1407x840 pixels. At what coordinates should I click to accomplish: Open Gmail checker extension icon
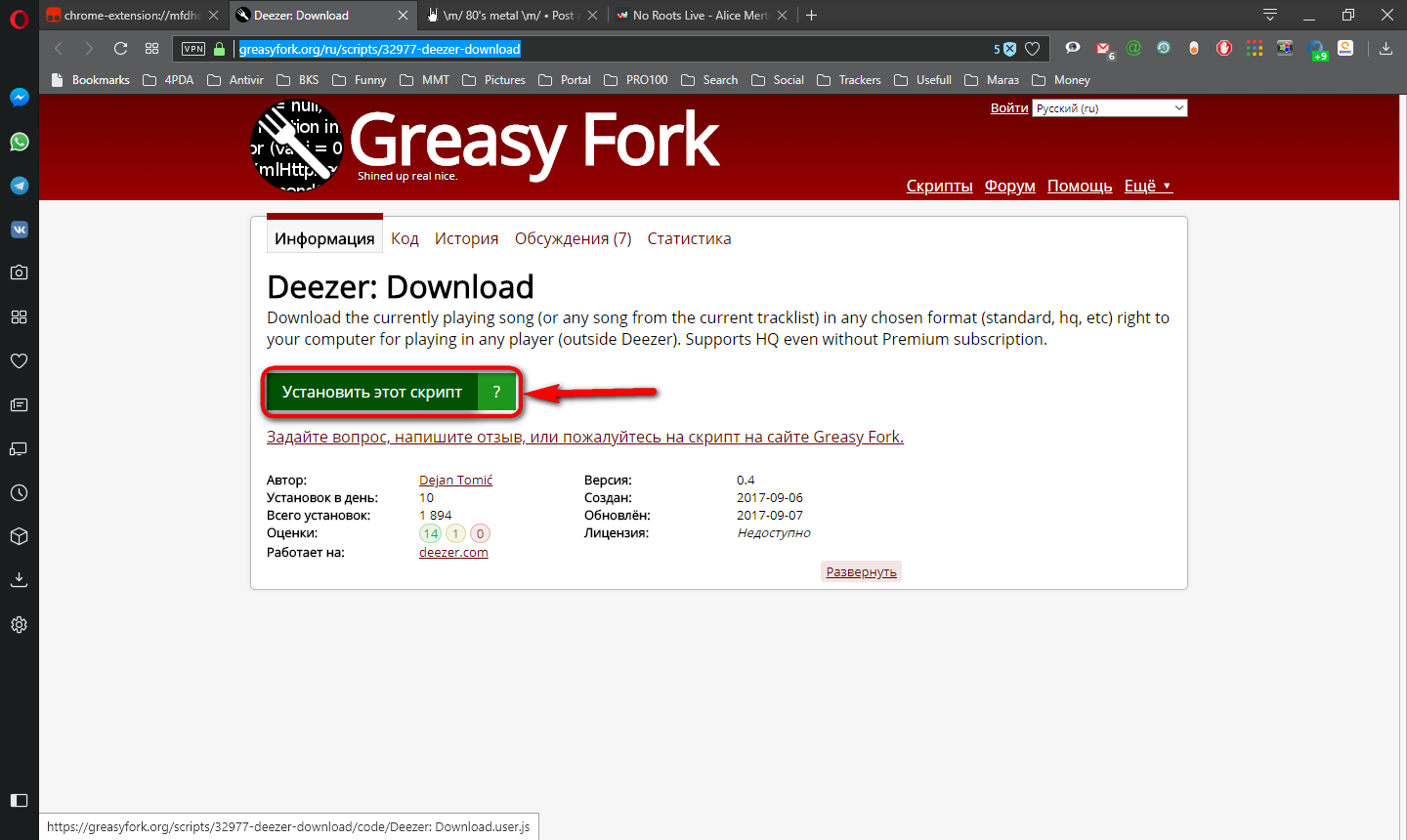coord(1103,49)
